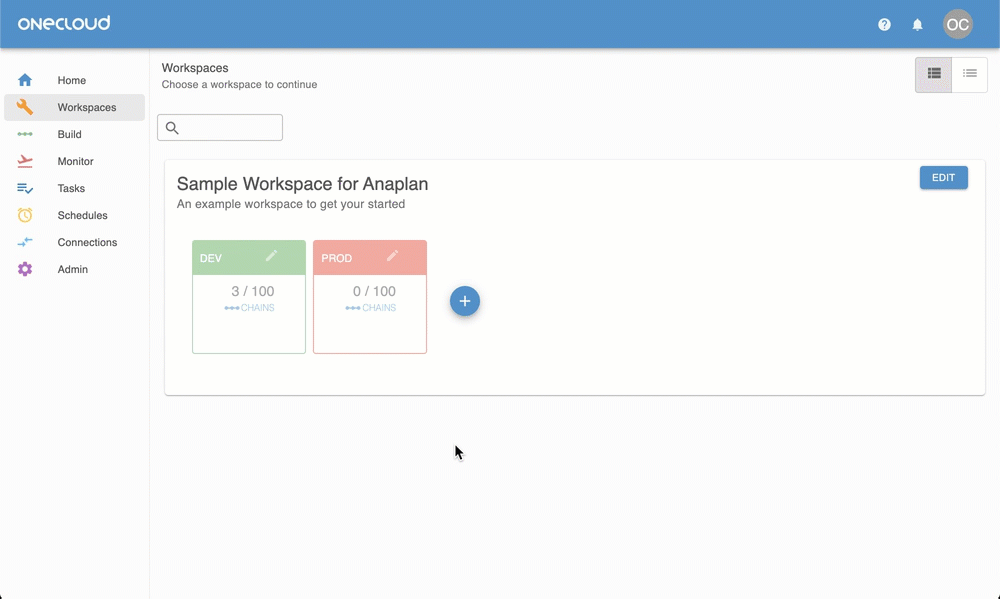Click the Build chain icon
The image size is (1000, 599).
tap(25, 134)
